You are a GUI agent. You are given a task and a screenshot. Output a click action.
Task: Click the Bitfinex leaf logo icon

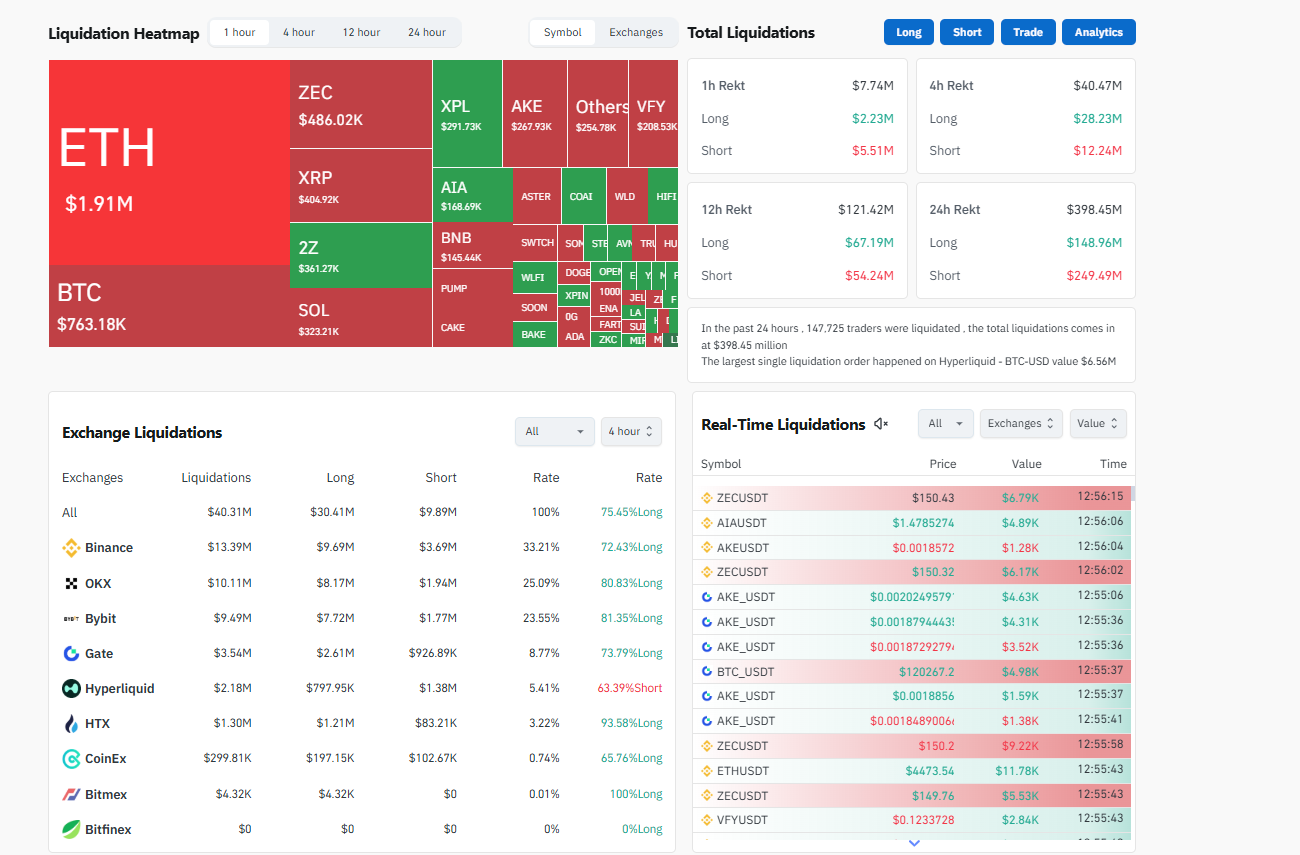point(71,829)
